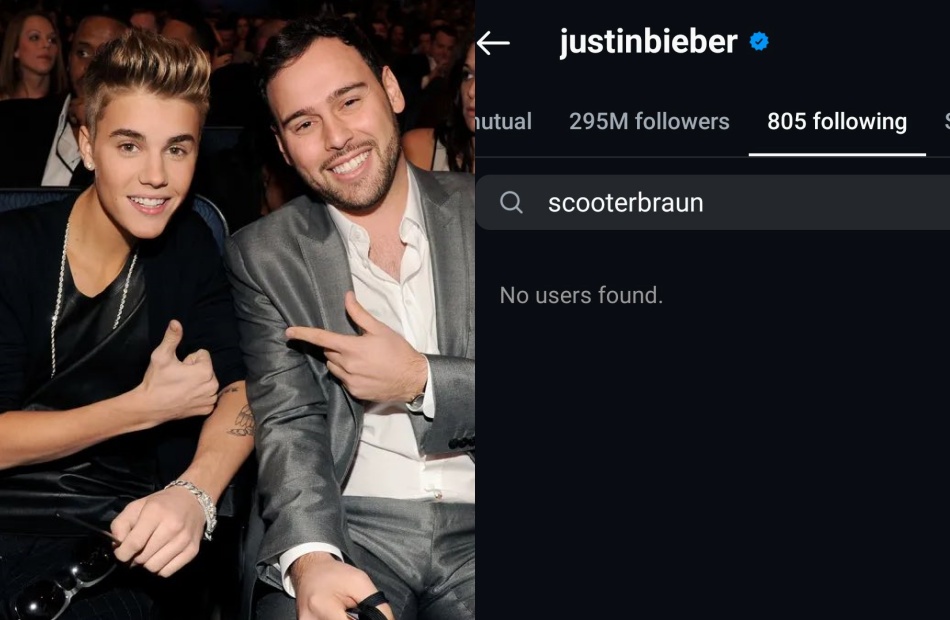Screen dimensions: 950x620
Task: Click the magnifying glass search icon
Action: (511, 202)
